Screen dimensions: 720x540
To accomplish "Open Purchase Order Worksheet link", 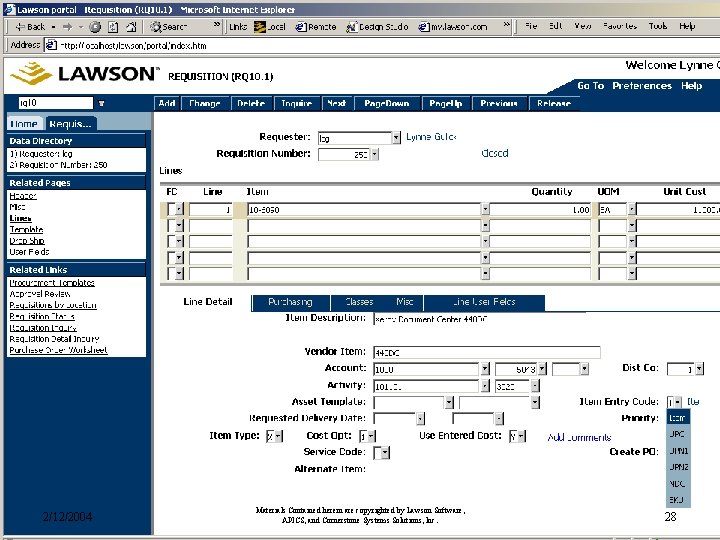I will pos(58,350).
